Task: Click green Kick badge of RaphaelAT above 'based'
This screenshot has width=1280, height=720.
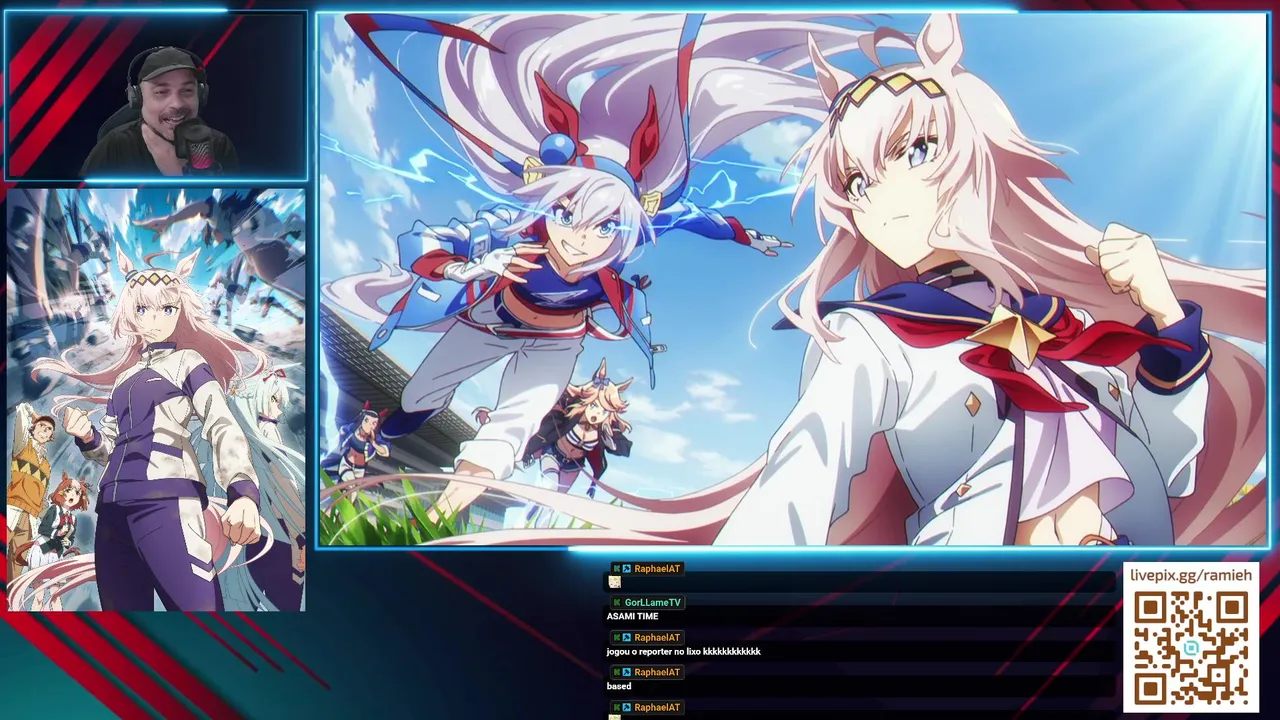Action: click(x=617, y=673)
